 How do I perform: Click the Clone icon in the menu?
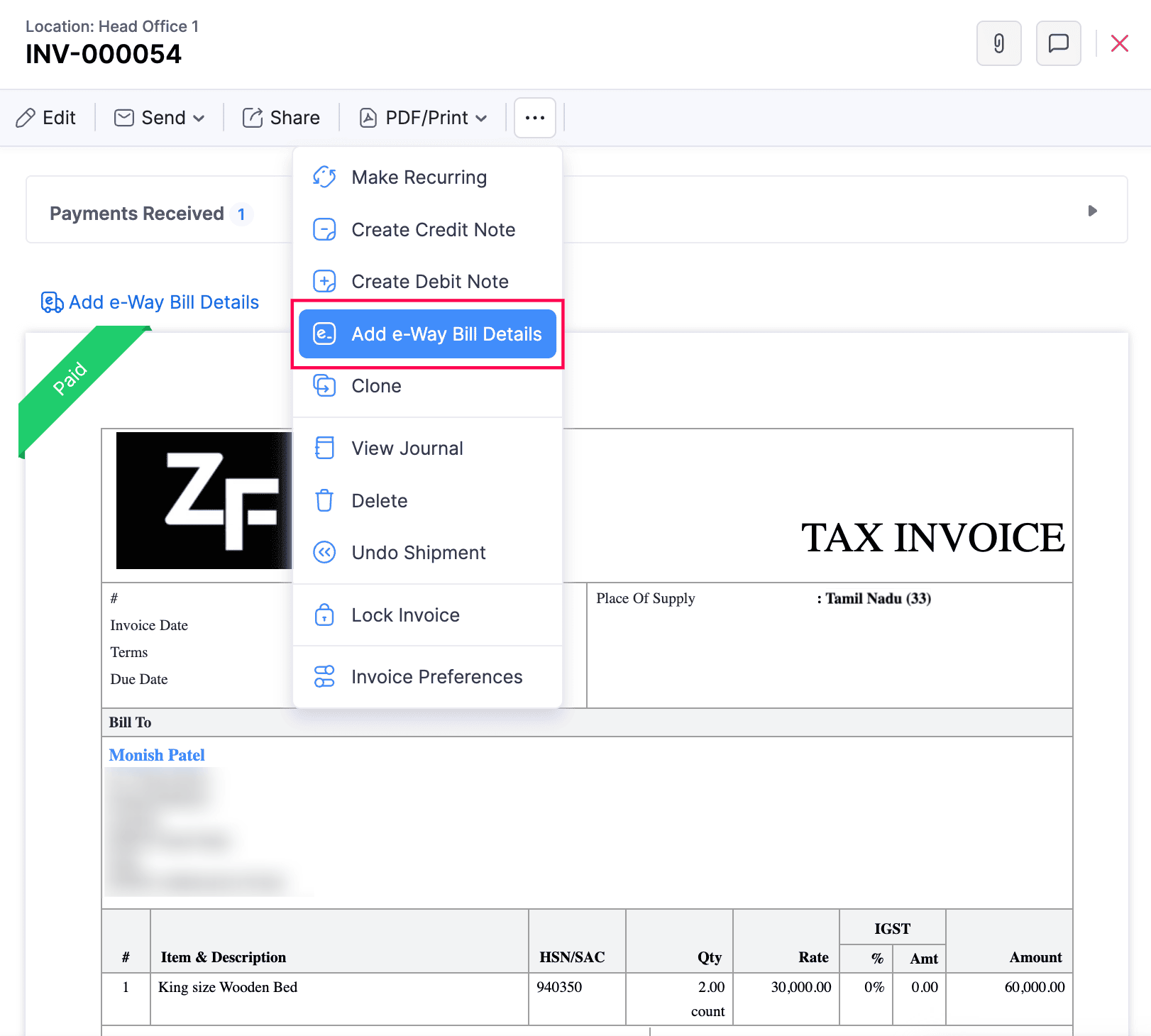pyautogui.click(x=324, y=386)
